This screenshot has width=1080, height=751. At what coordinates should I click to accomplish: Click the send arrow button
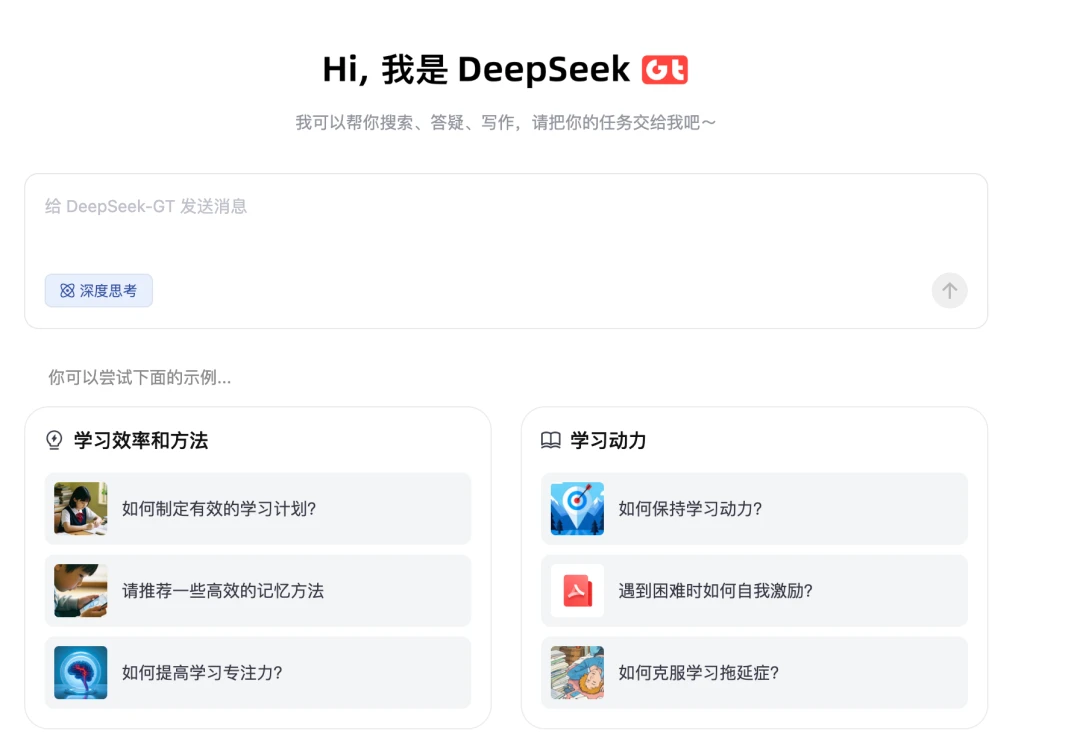(x=949, y=291)
